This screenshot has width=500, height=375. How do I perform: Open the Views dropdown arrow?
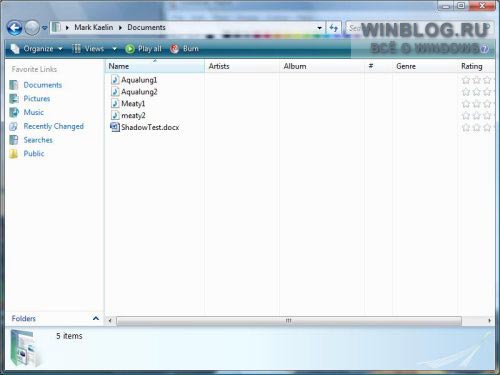[x=114, y=49]
